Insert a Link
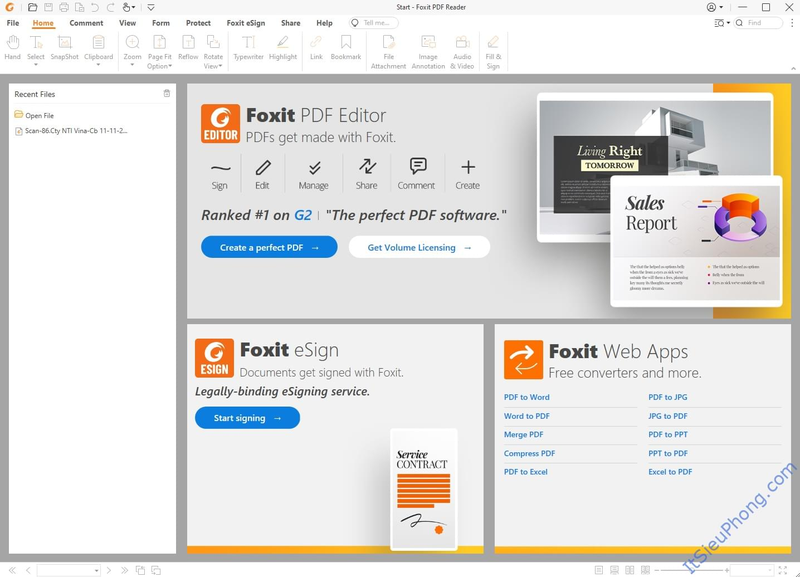Image resolution: width=800 pixels, height=577 pixels. click(x=316, y=48)
